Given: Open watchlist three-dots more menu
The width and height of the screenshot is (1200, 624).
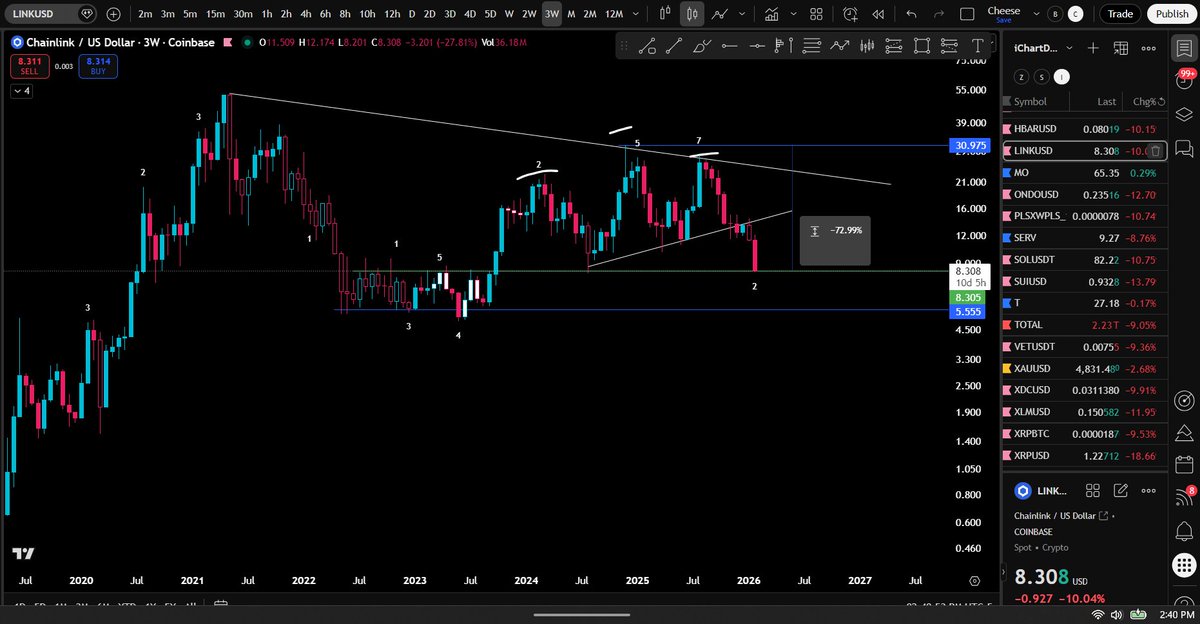Looking at the screenshot, I should [1148, 48].
